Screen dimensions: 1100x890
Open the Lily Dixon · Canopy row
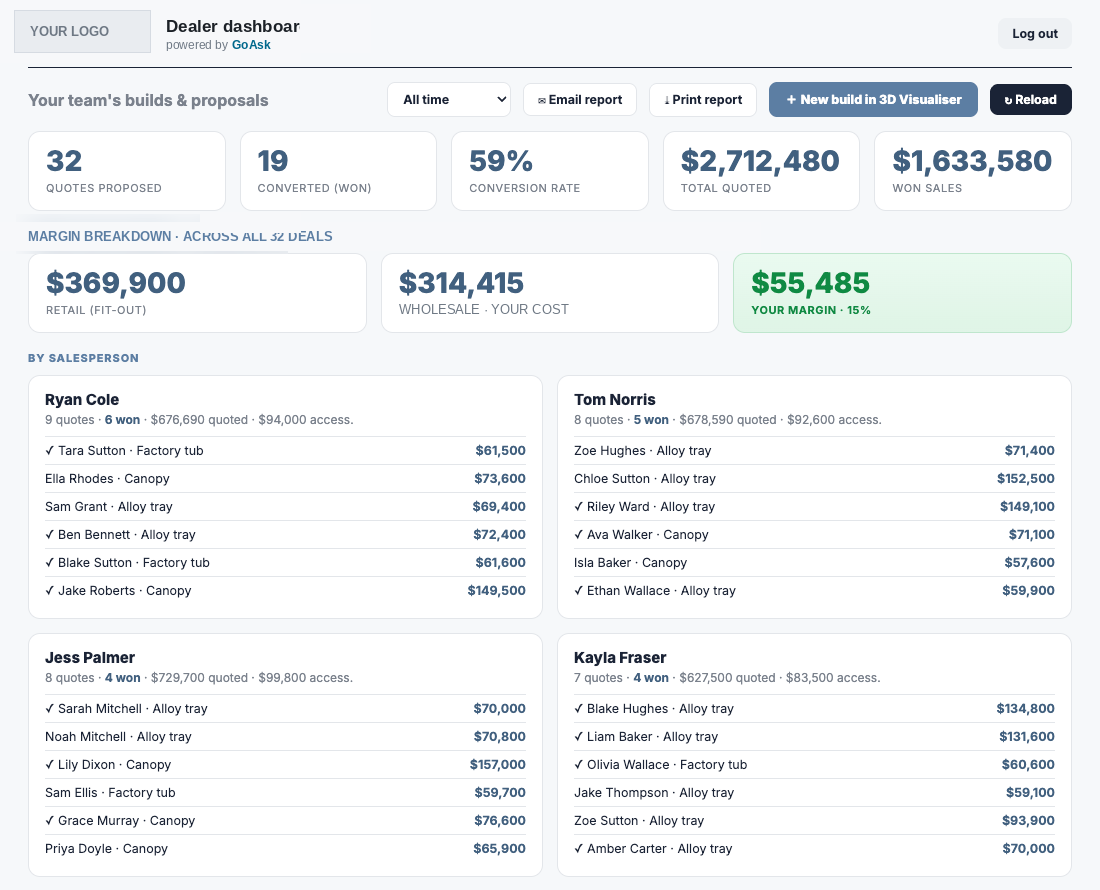coord(286,765)
